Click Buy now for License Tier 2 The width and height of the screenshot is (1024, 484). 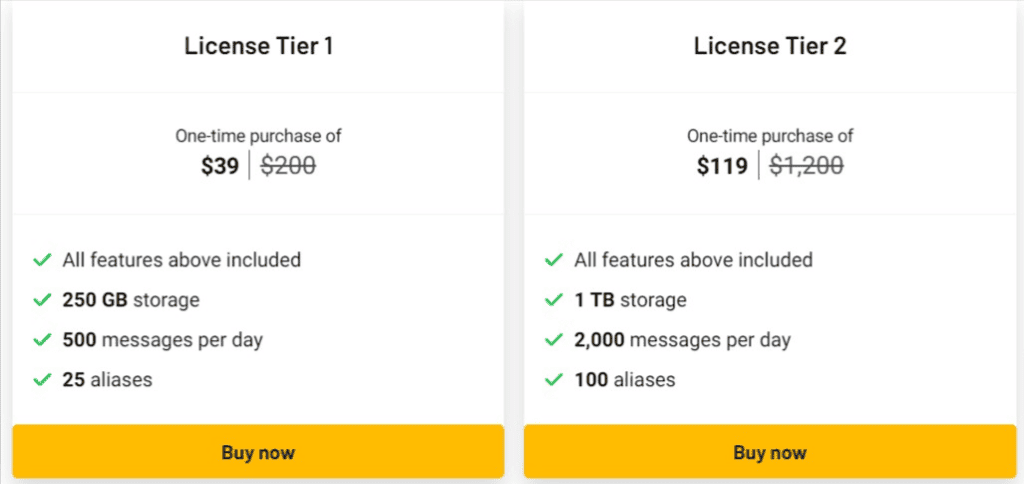(770, 452)
